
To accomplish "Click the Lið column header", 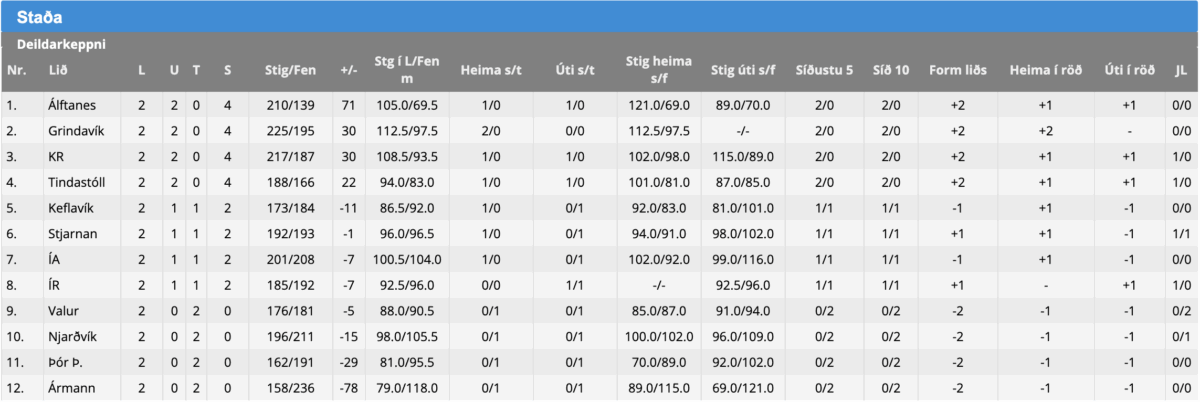I will 57,70.
